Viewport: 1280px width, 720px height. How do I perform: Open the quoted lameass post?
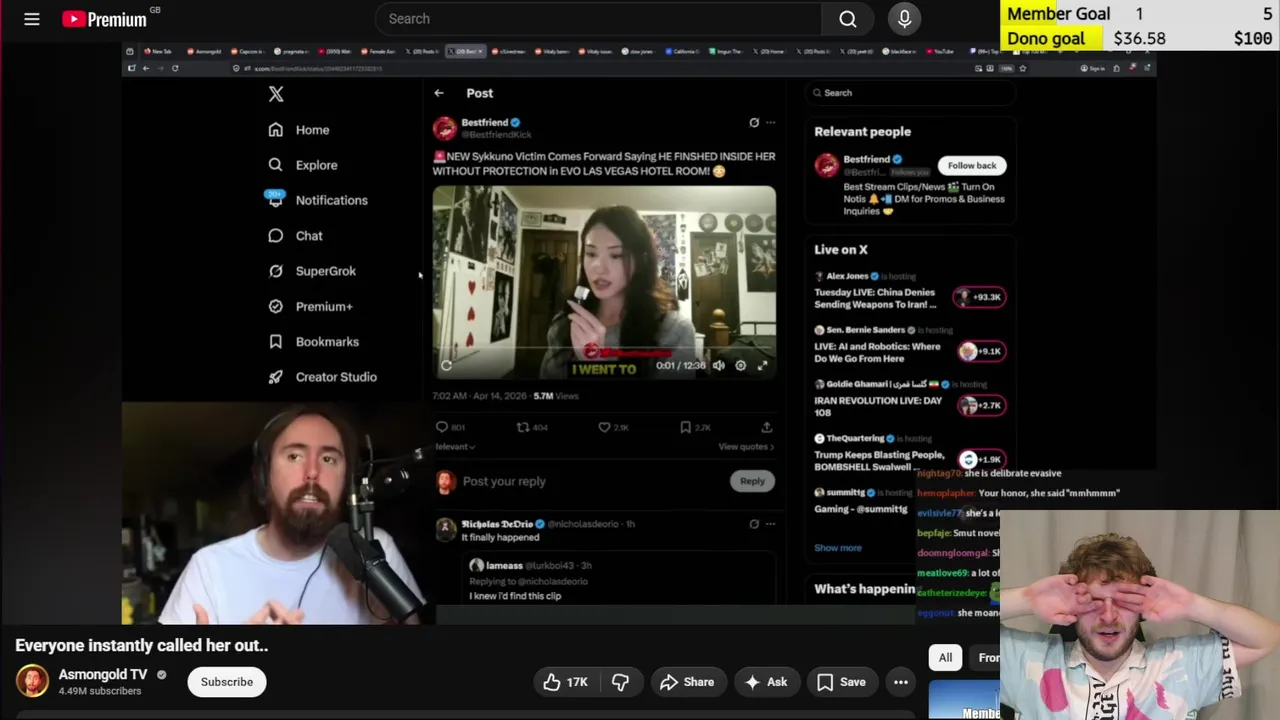point(621,580)
